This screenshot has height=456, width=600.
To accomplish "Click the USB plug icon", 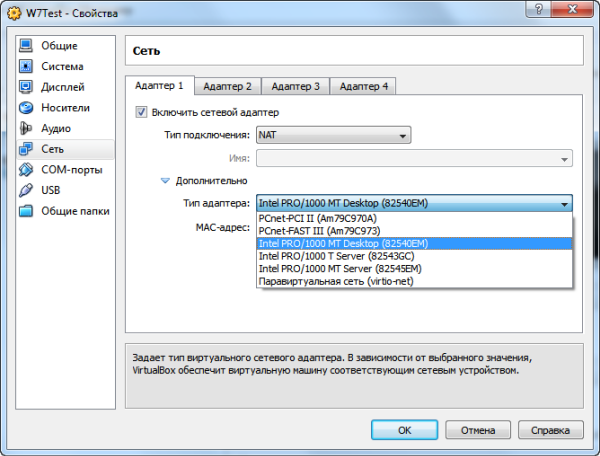I will pos(26,190).
